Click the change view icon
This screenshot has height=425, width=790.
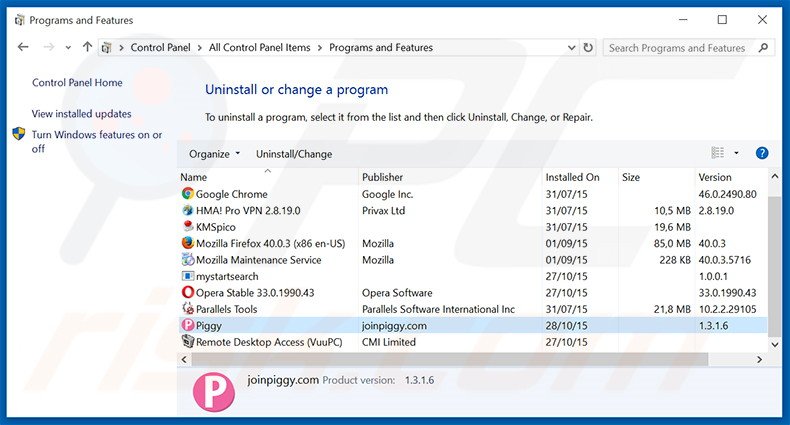(x=717, y=153)
